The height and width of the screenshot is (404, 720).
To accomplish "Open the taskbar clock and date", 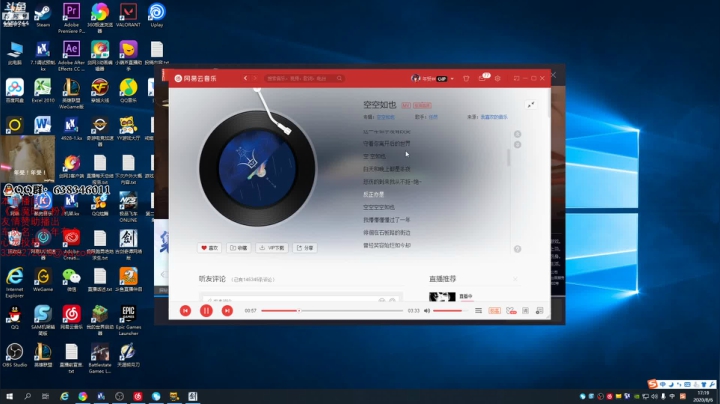I will (x=703, y=397).
